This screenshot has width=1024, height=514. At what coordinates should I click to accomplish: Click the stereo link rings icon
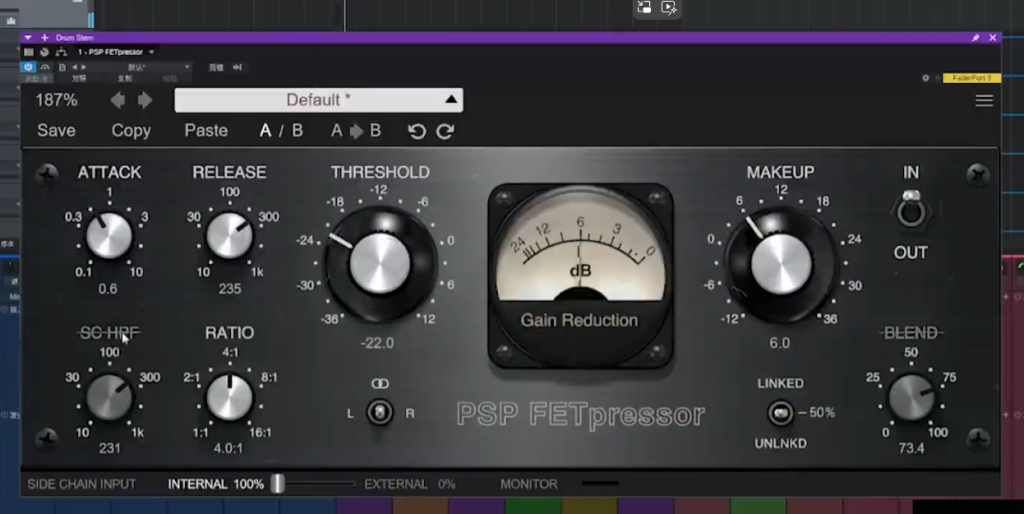[x=380, y=383]
